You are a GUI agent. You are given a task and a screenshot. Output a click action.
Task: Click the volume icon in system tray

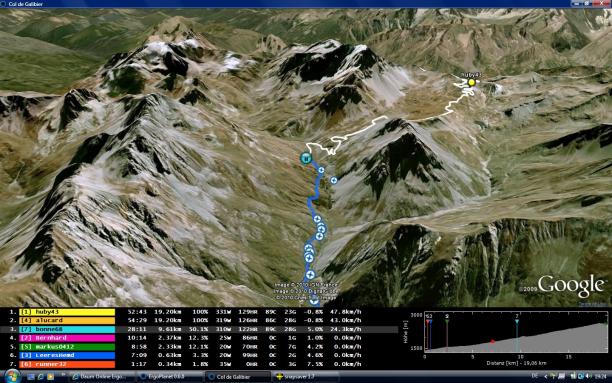coord(590,376)
